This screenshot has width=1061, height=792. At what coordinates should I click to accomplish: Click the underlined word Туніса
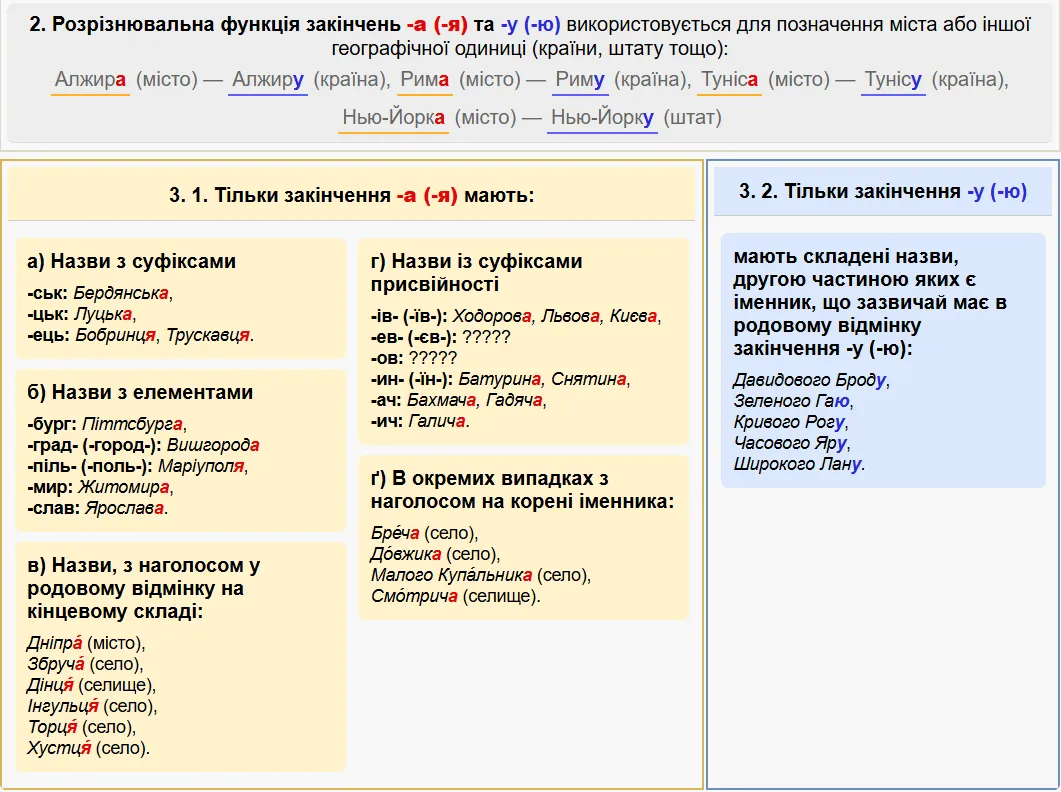point(729,80)
